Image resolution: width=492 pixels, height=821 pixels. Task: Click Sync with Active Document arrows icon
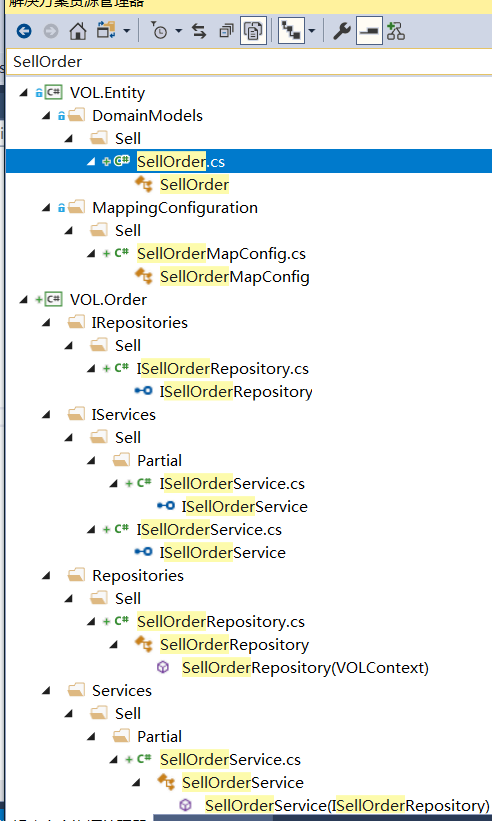pyautogui.click(x=199, y=31)
